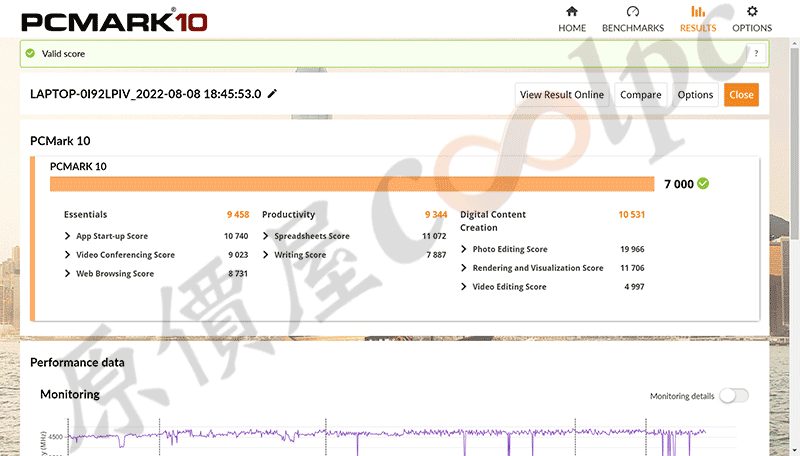Click the Valid score message text

[63, 54]
